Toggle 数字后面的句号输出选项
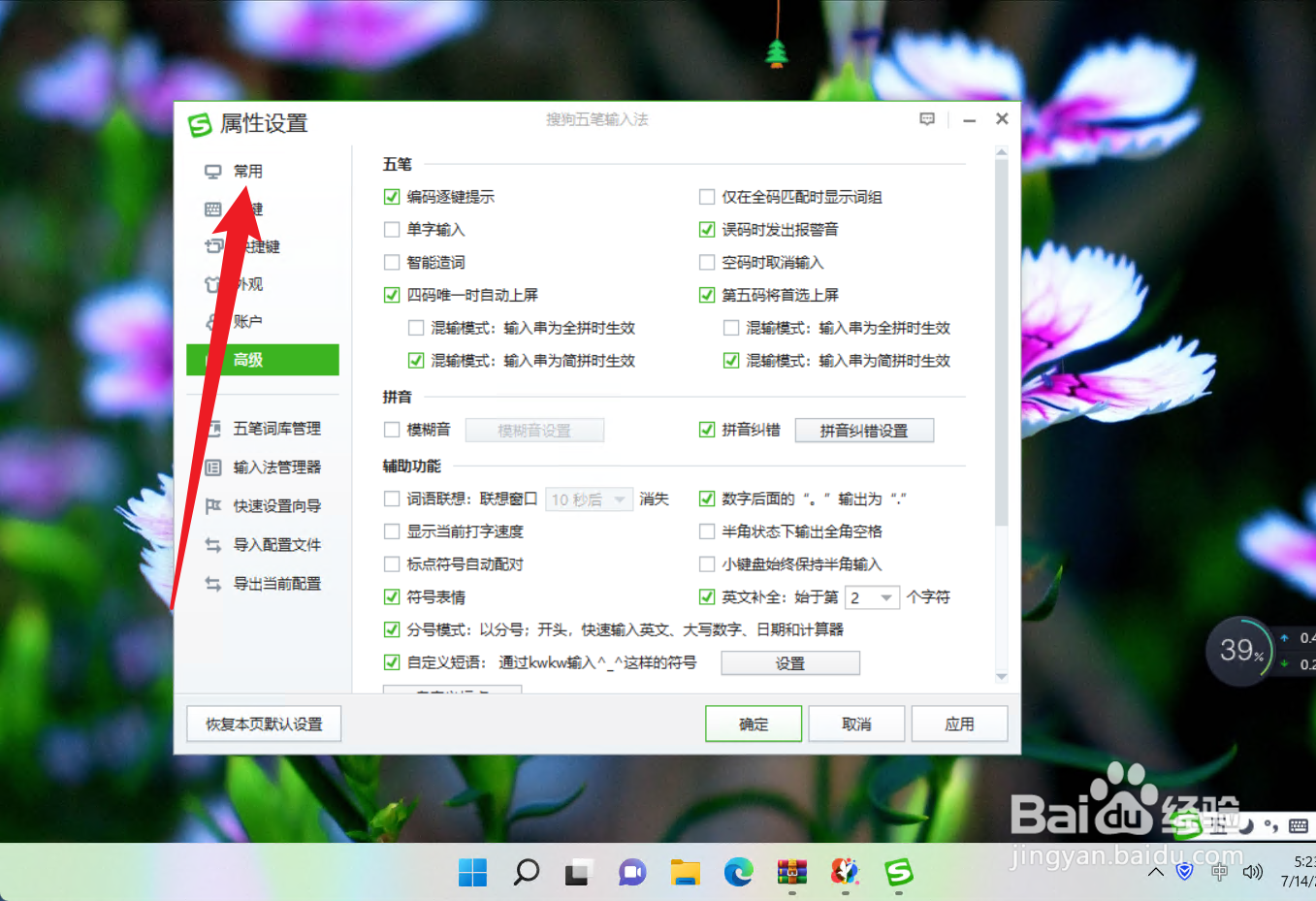This screenshot has height=901, width=1316. (707, 499)
